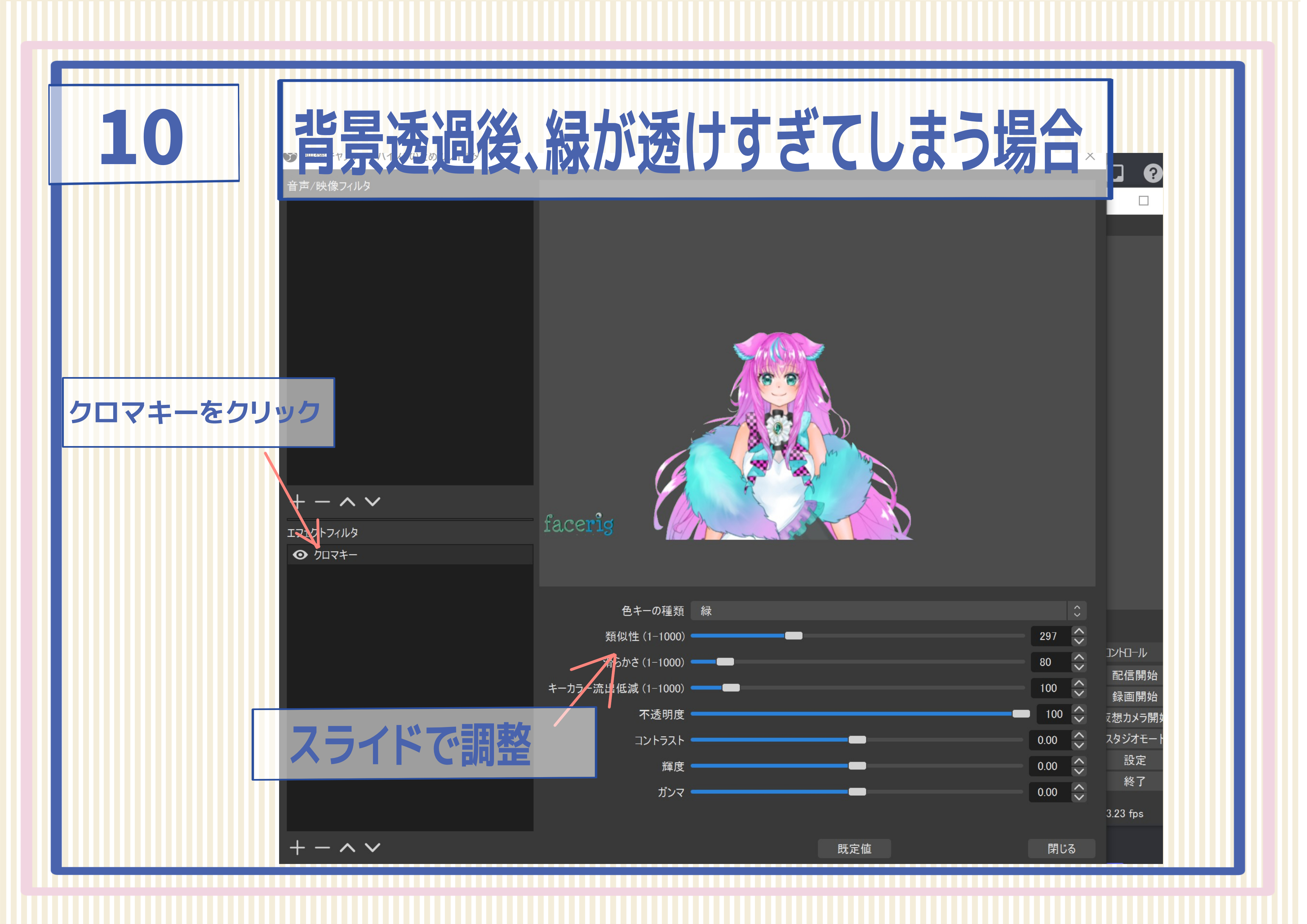Screen dimensions: 1307x924
Task: Decrease 類似性 with the down arrow
Action: [x=1079, y=642]
